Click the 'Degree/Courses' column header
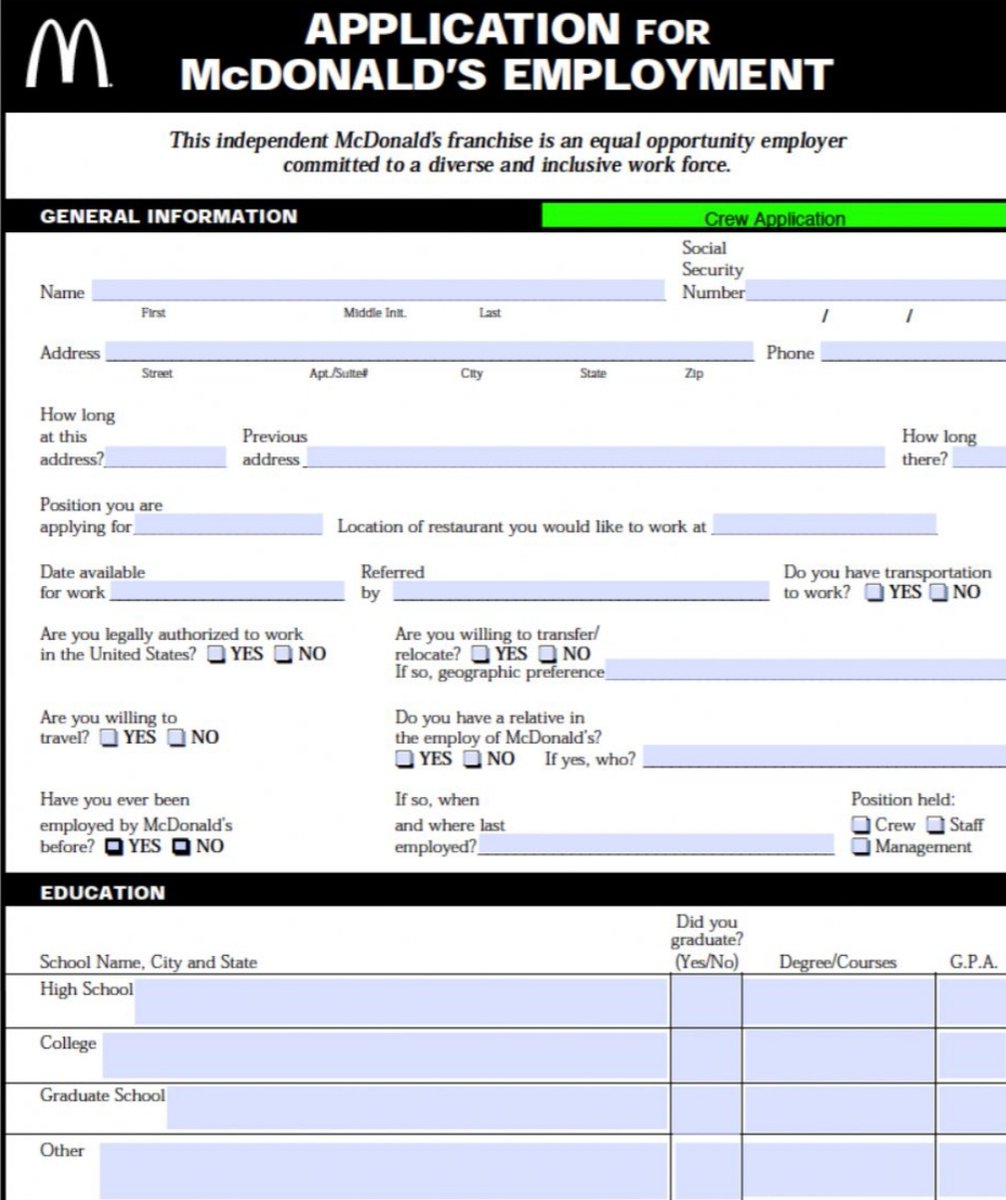The height and width of the screenshot is (1200, 1006). point(838,962)
